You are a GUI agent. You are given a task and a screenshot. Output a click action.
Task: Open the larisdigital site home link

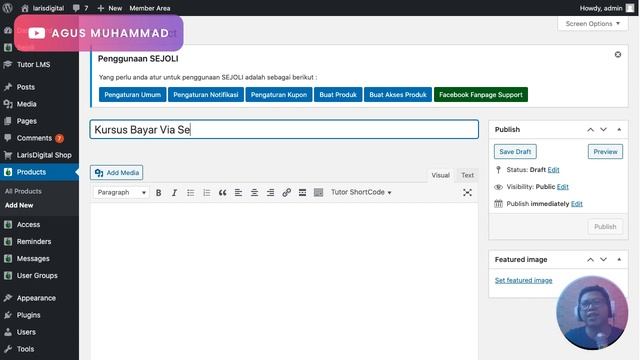click(x=42, y=8)
